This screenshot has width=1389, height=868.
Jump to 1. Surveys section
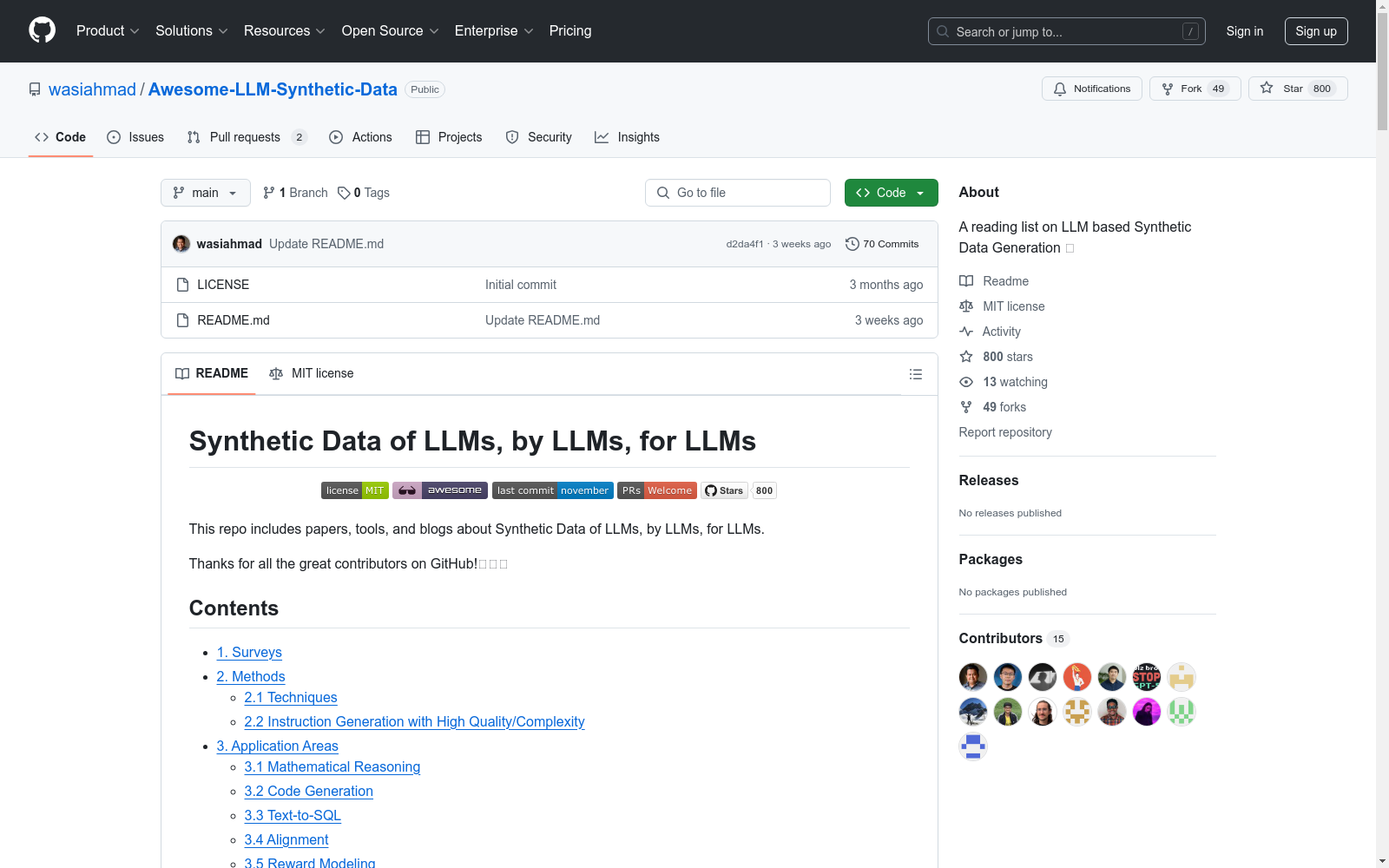[x=249, y=653]
